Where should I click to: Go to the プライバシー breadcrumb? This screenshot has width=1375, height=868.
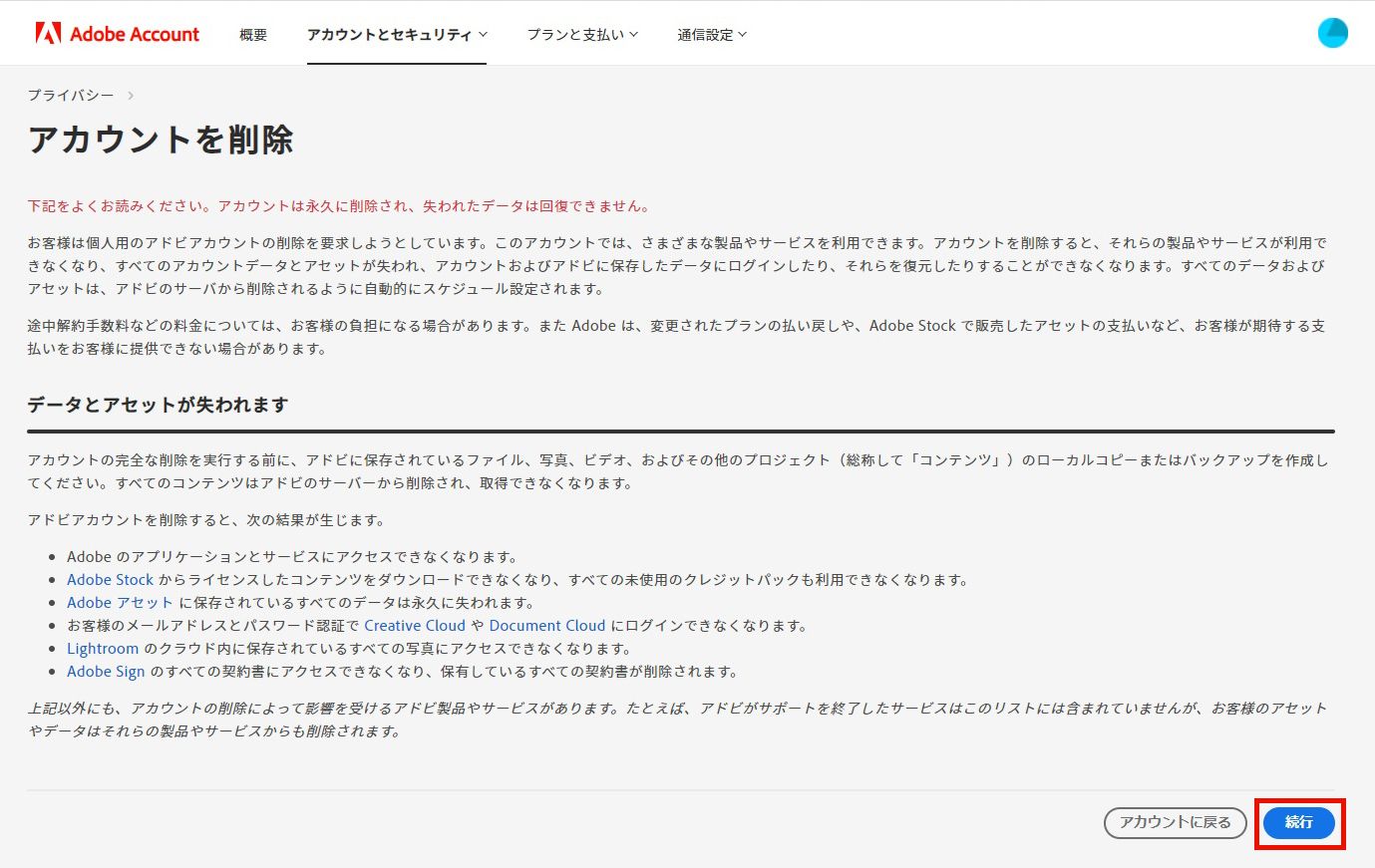click(x=71, y=96)
